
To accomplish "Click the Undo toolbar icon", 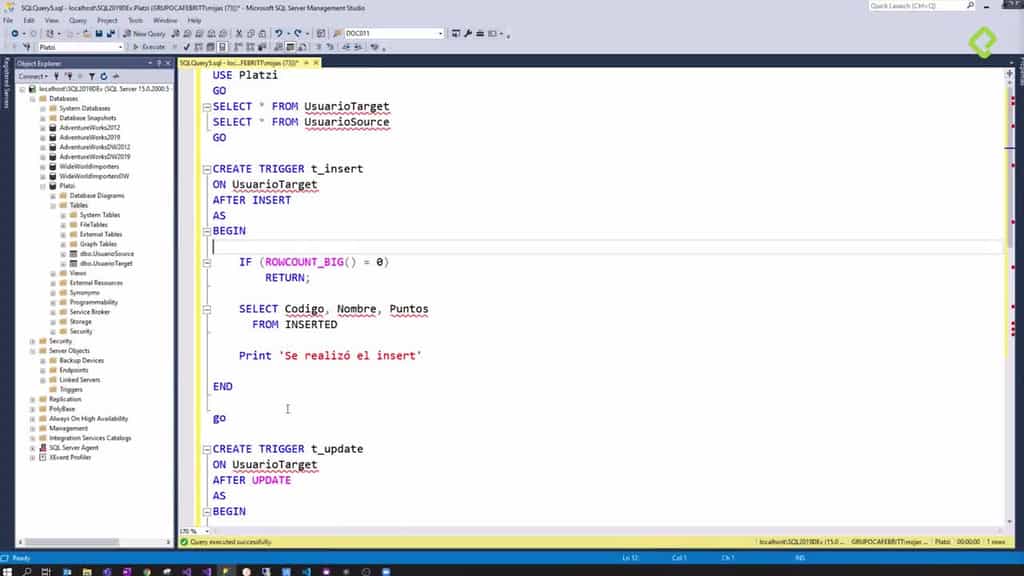I will [279, 33].
